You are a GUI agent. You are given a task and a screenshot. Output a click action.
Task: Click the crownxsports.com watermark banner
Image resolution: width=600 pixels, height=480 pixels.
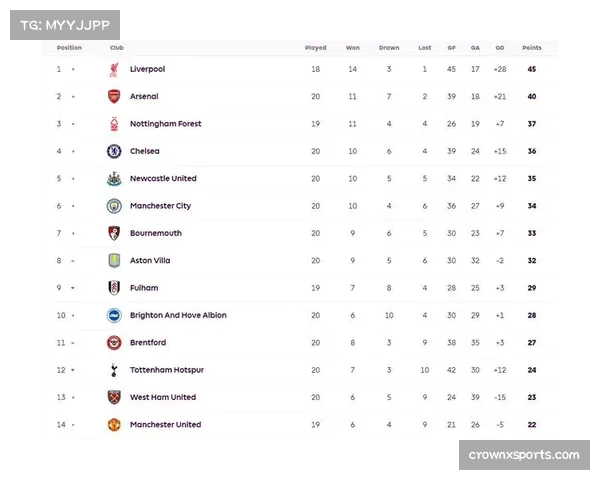click(x=524, y=455)
